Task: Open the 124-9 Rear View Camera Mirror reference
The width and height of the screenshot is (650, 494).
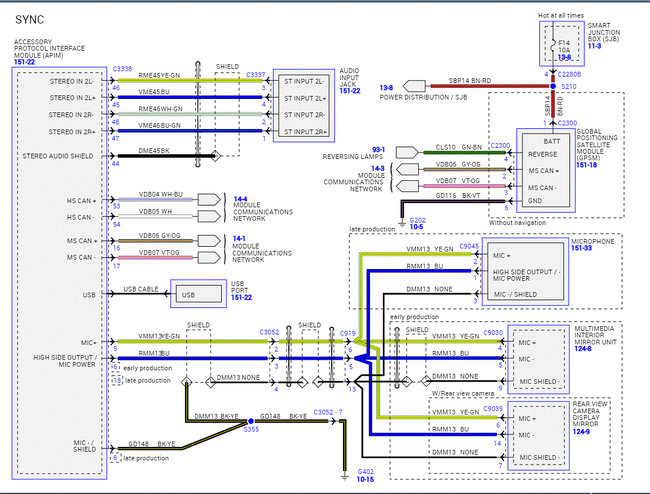Action: click(x=581, y=431)
